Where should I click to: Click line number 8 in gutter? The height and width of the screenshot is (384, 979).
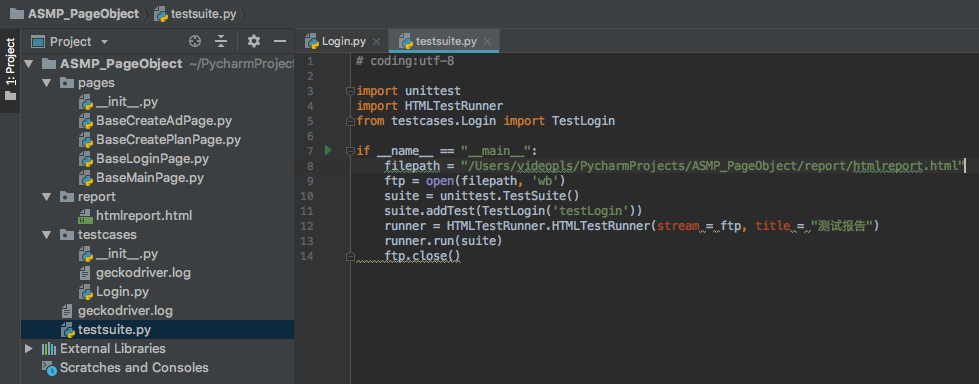pyautogui.click(x=310, y=165)
